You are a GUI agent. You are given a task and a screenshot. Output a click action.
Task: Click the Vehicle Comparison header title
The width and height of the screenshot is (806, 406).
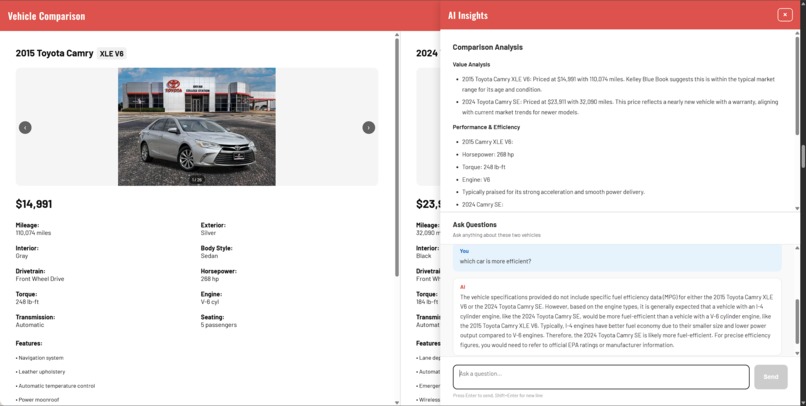click(x=46, y=16)
